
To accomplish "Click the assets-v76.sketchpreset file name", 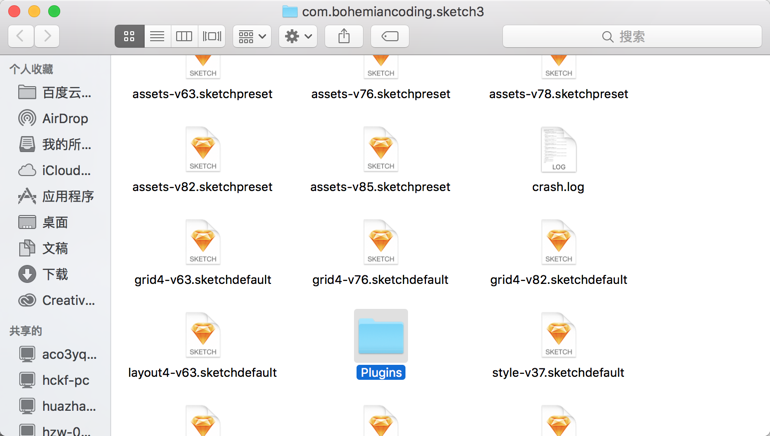I will tap(381, 94).
